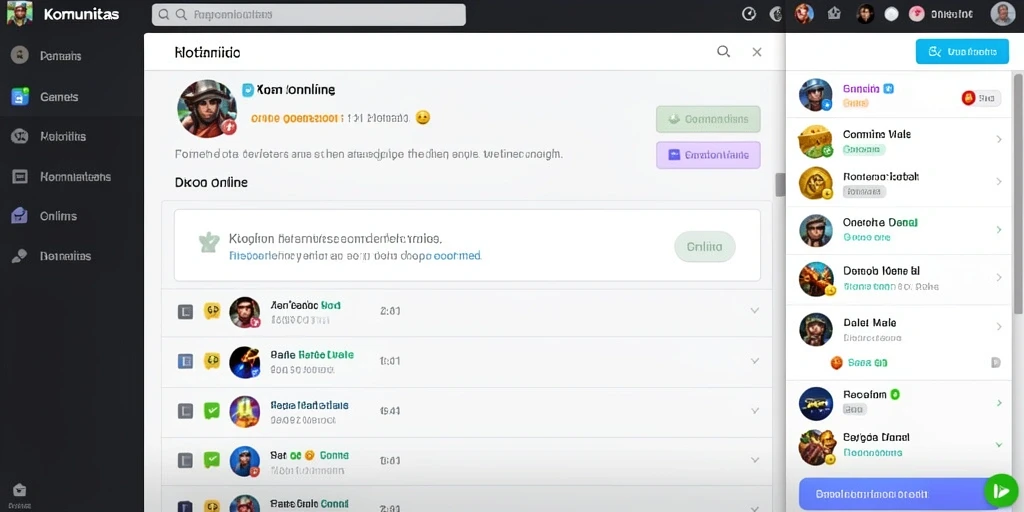Click the pink circle icon in top bar
This screenshot has height=512, width=1024.
point(916,14)
